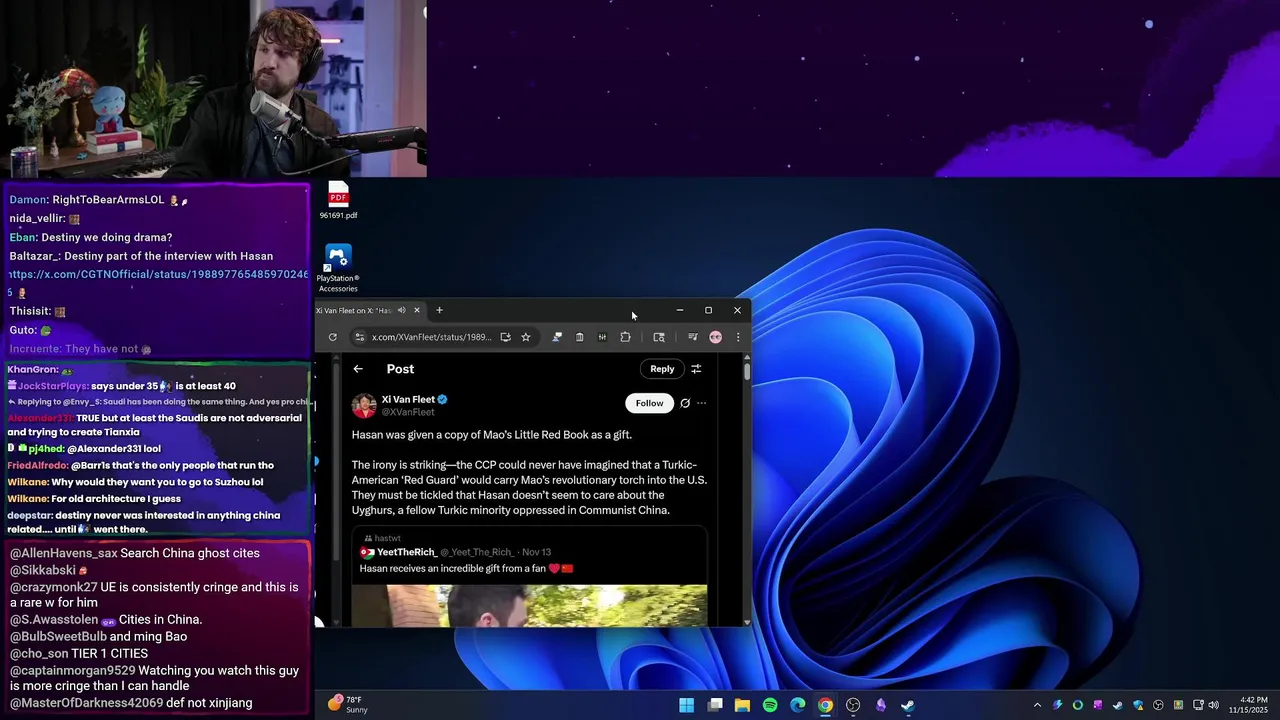
Task: Open the Windows Start menu
Action: click(687, 705)
